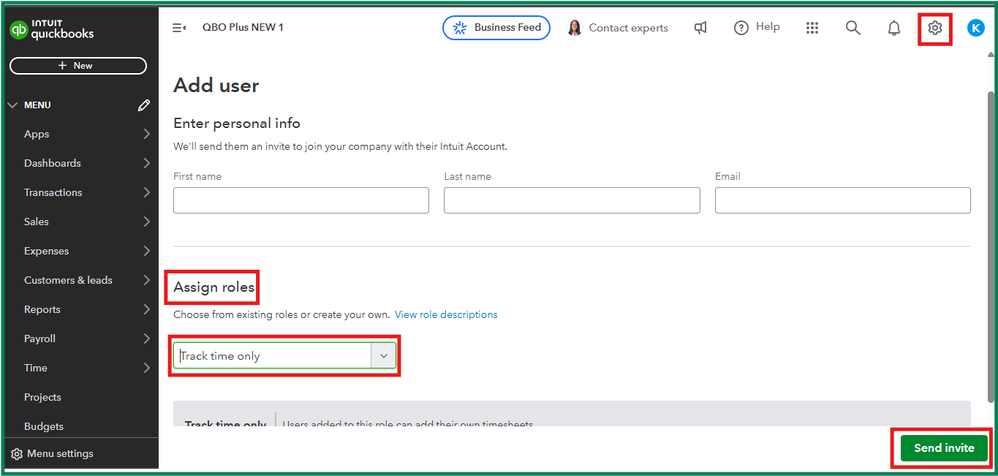Click the + New button
Image resolution: width=998 pixels, height=476 pixels.
click(78, 66)
